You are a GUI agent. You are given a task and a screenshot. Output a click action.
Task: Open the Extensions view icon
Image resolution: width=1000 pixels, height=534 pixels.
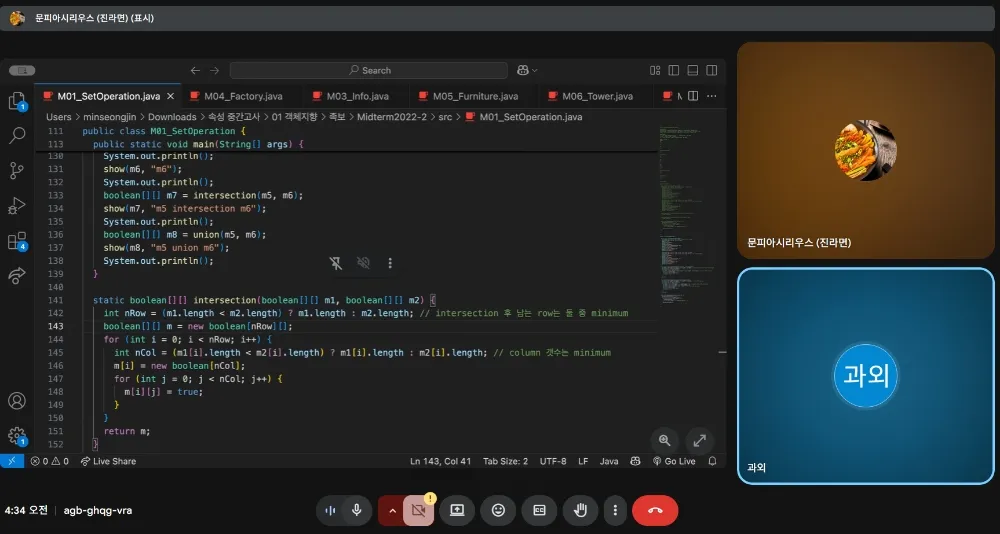pos(17,241)
